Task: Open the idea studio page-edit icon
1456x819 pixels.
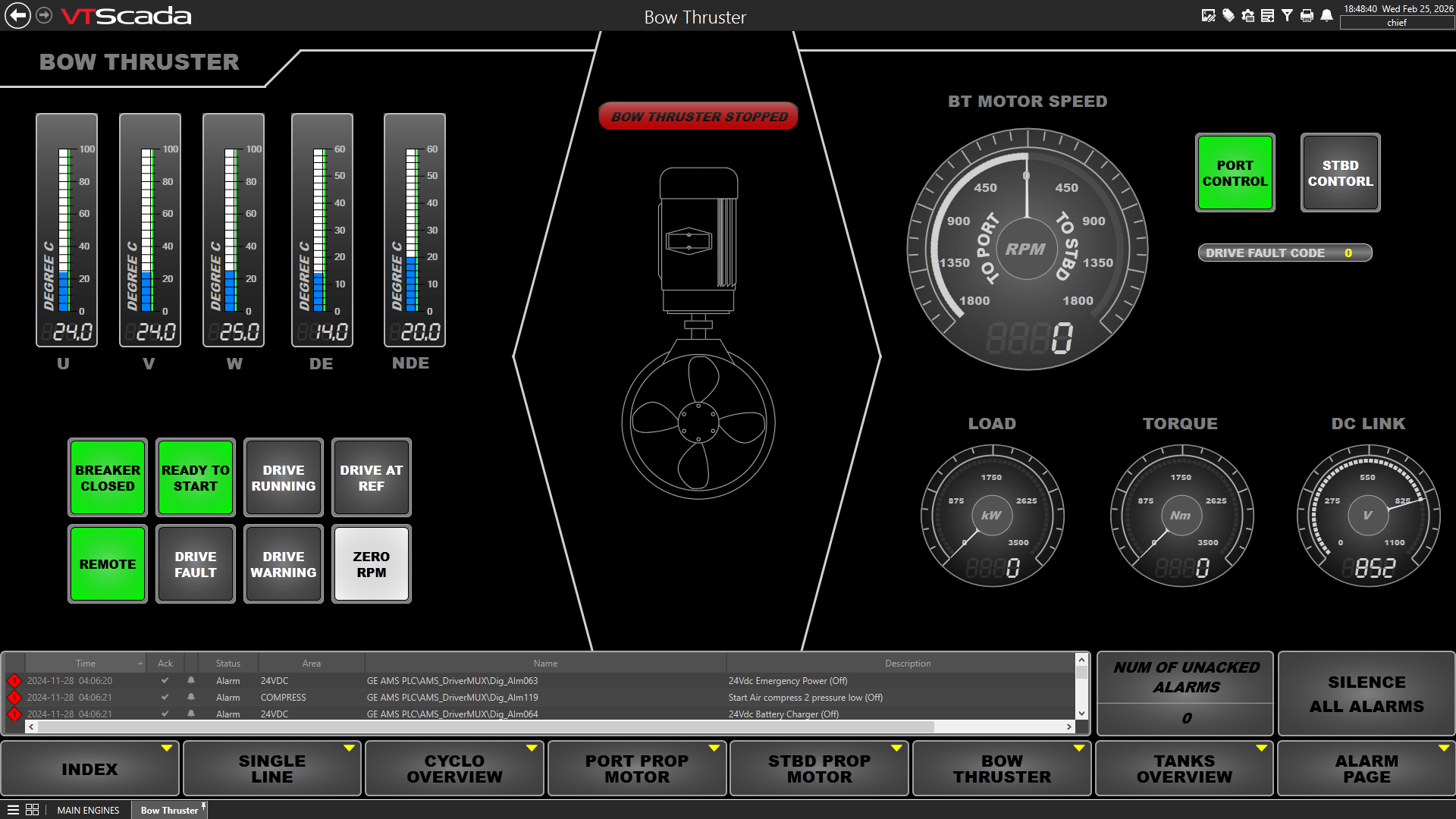Action: (1209, 15)
